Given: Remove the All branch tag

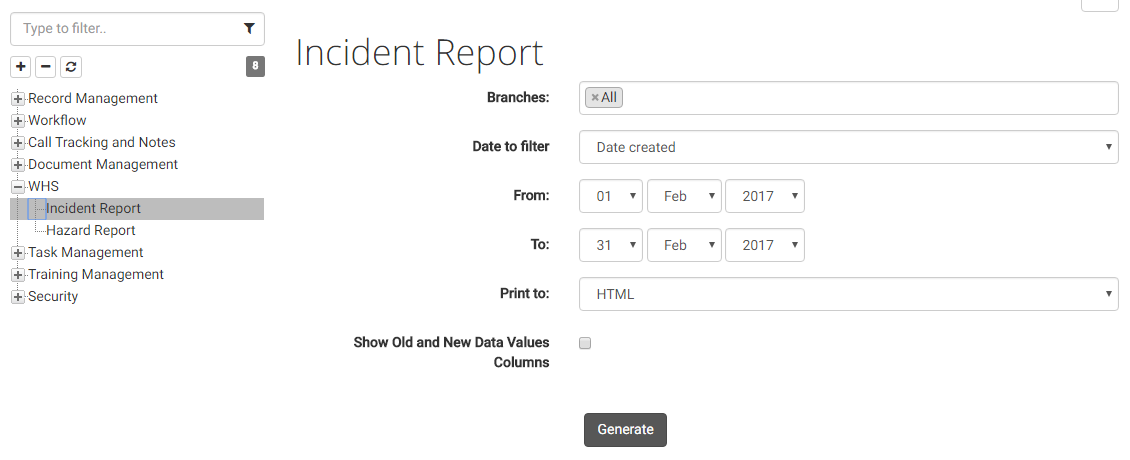Looking at the screenshot, I should tap(595, 97).
